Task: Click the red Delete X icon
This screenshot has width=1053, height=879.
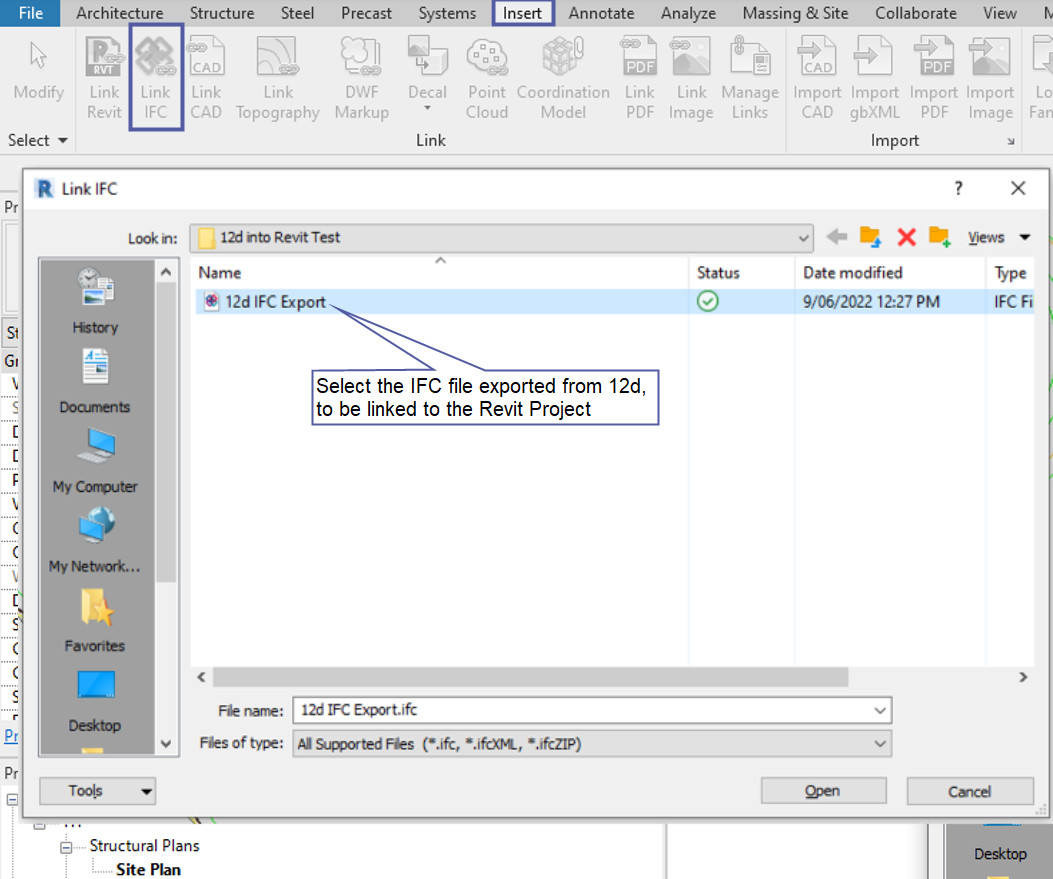Action: (907, 237)
